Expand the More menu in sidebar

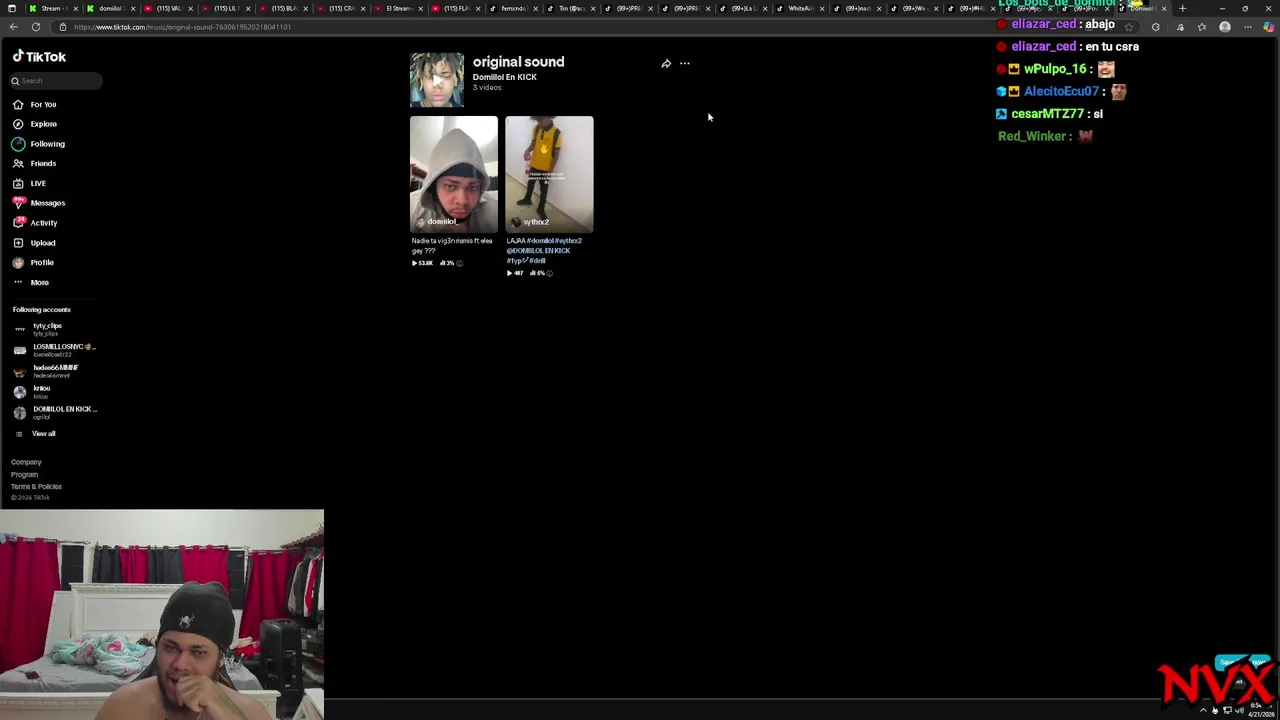(30, 282)
